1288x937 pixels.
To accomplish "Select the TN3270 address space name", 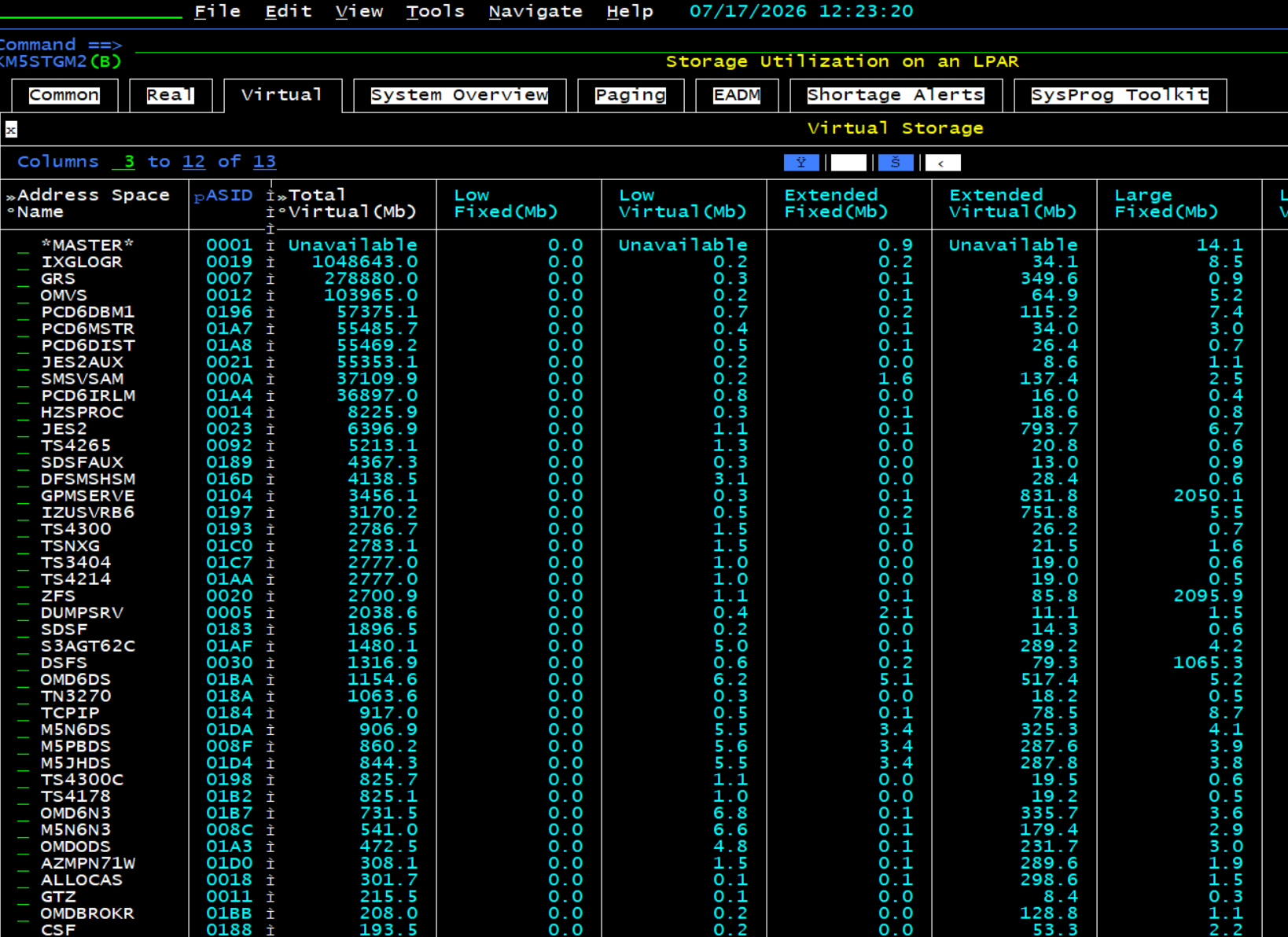I will pyautogui.click(x=76, y=696).
